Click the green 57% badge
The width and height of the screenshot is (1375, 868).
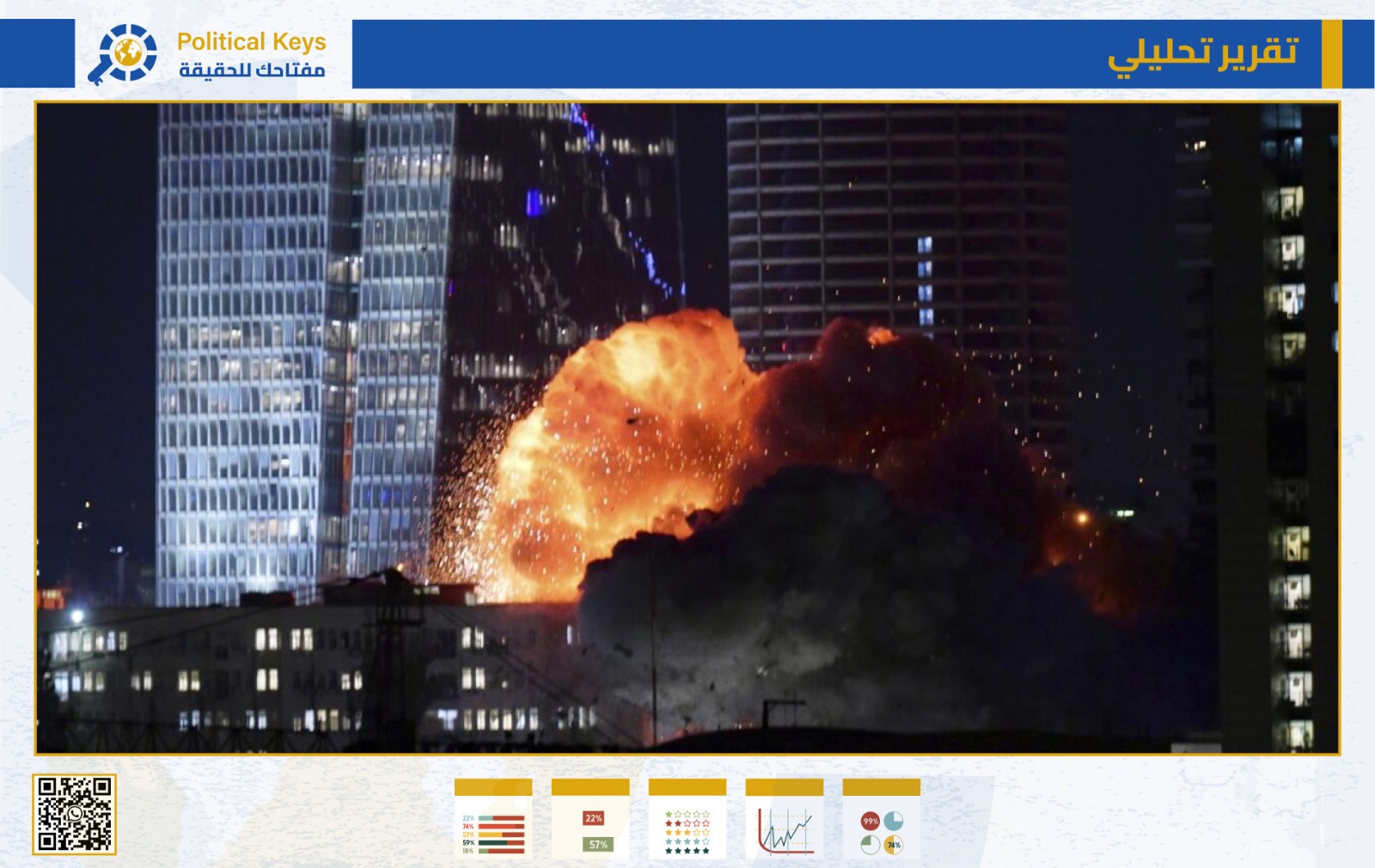coord(598,844)
